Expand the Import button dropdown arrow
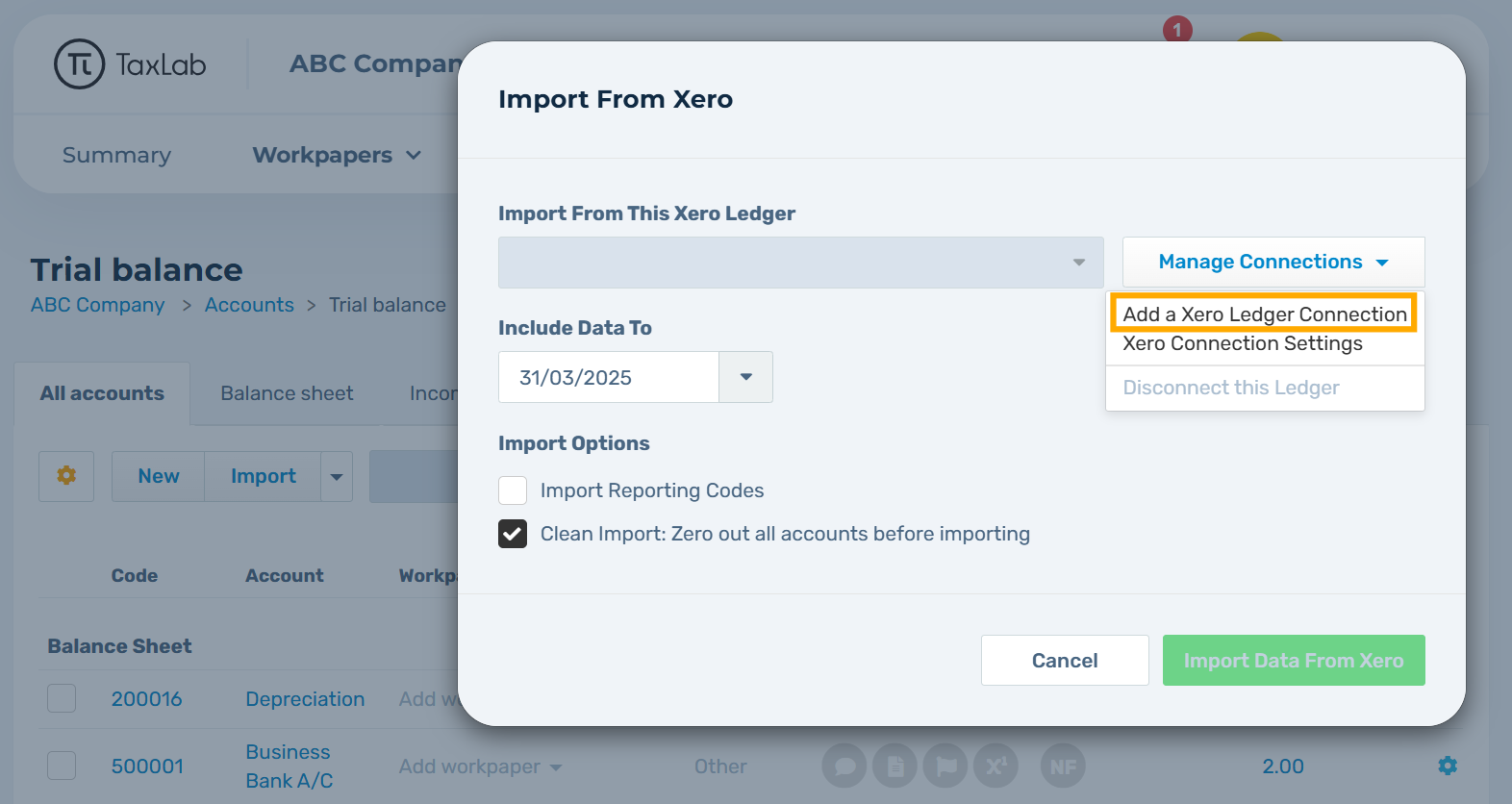 pos(337,477)
